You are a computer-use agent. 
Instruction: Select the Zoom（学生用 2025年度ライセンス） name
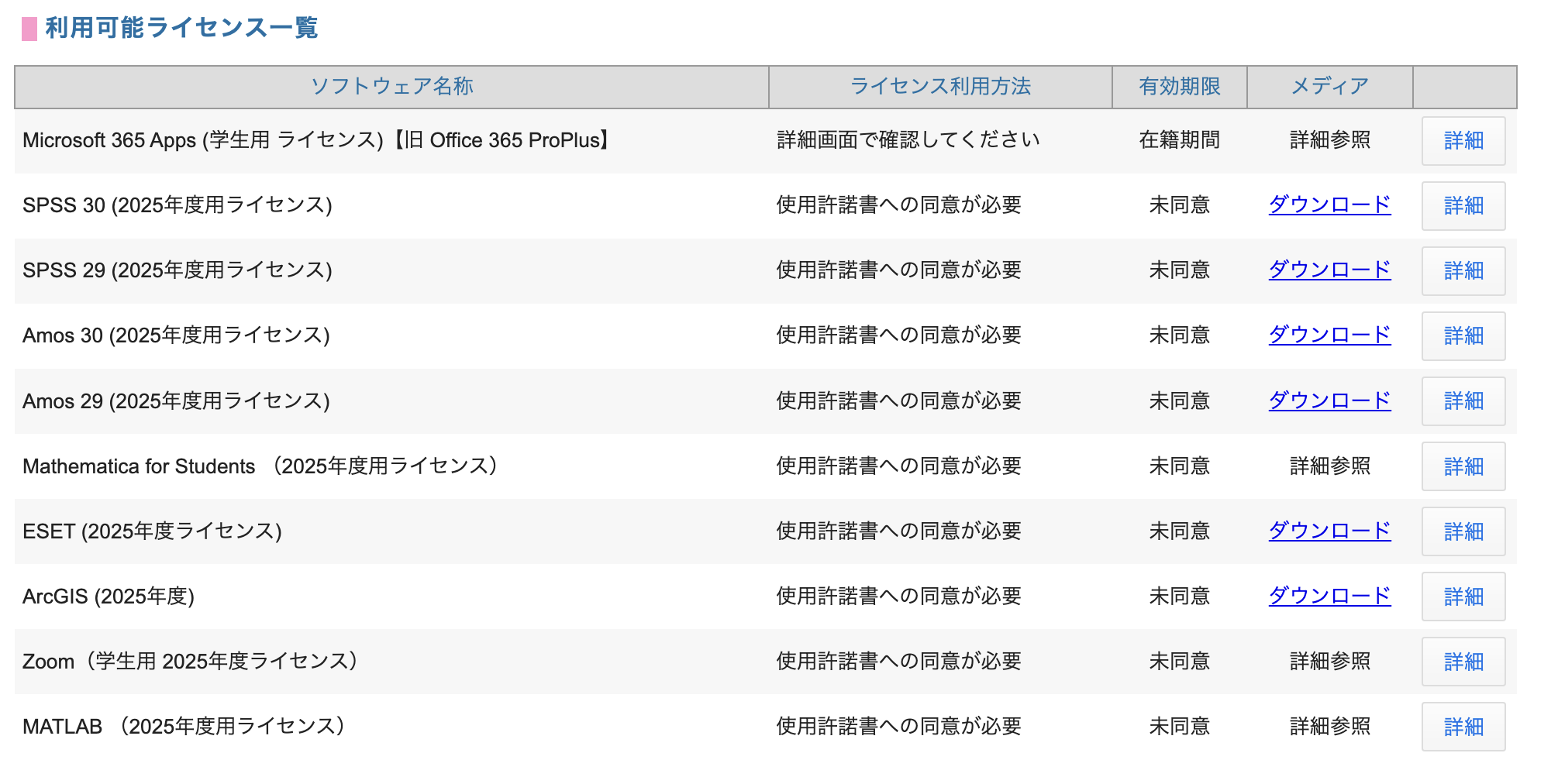click(191, 662)
